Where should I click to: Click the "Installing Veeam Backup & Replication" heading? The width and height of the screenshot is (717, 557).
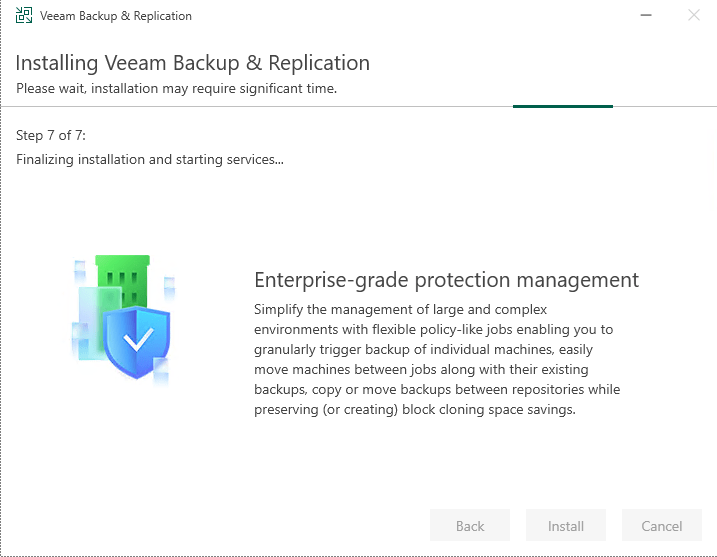(193, 63)
